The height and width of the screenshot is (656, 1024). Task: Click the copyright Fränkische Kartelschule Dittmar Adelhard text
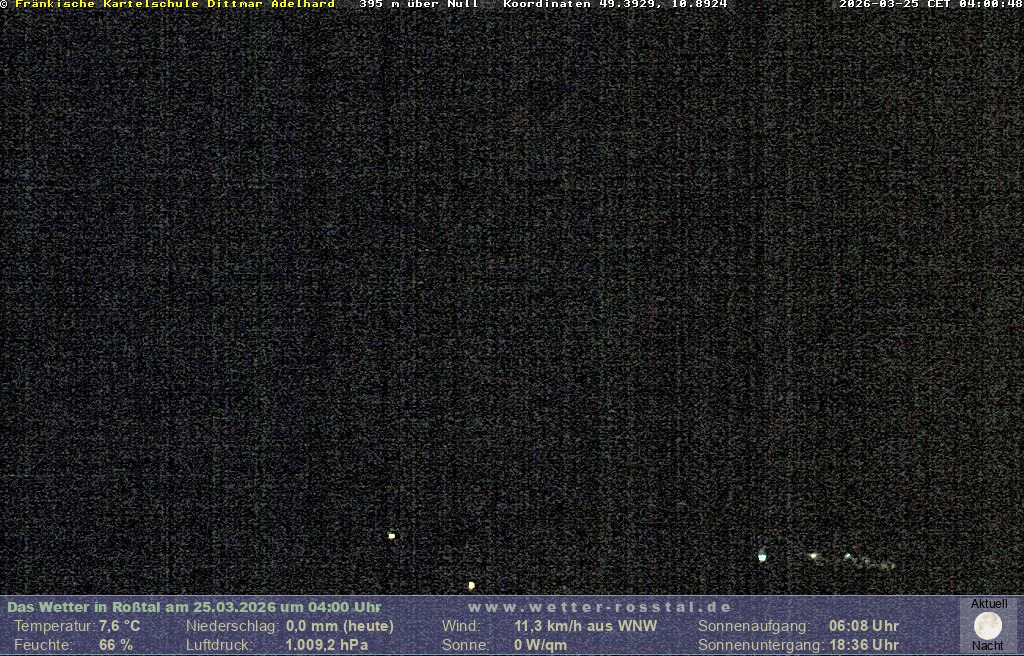pos(168,5)
